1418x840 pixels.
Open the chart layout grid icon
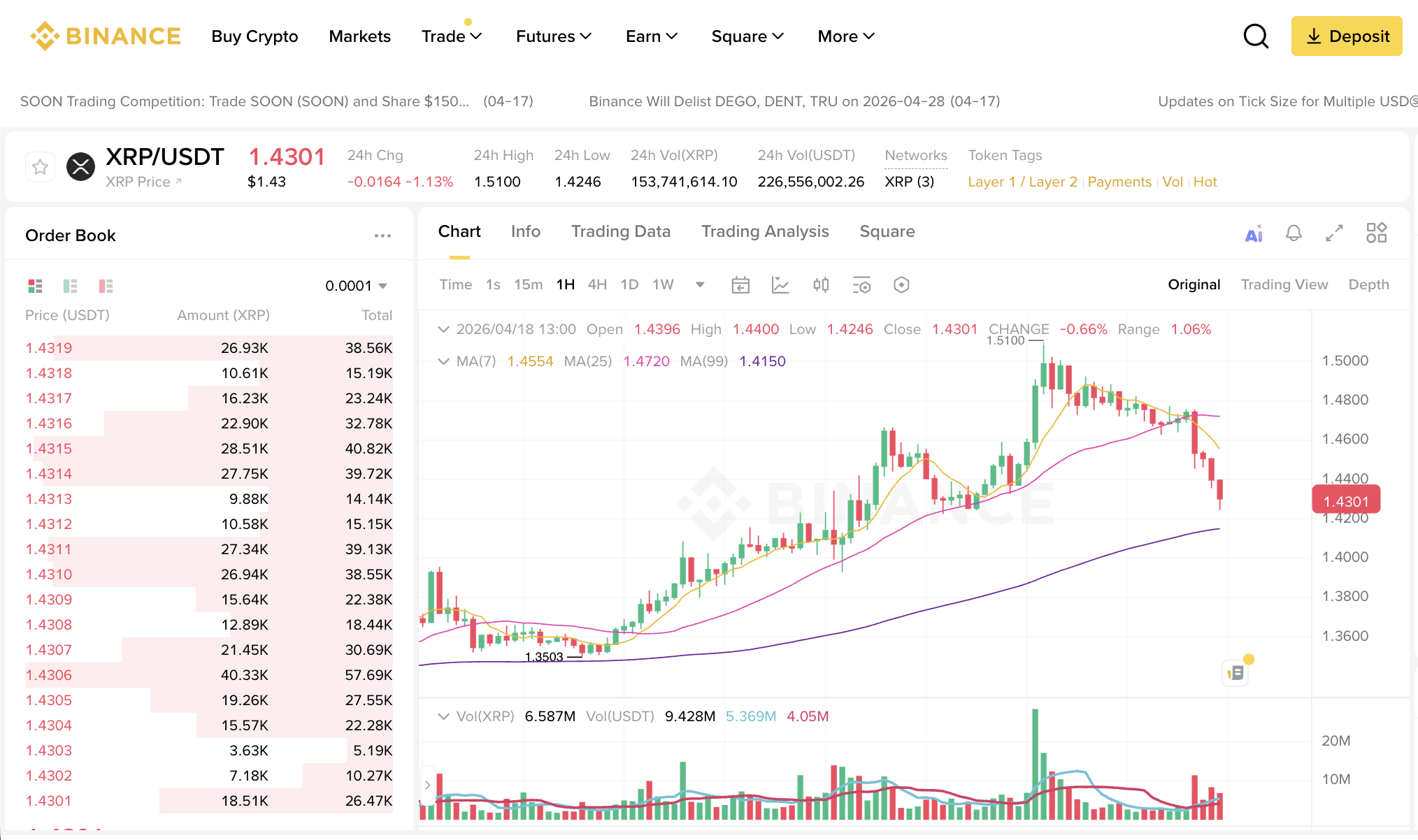1376,233
